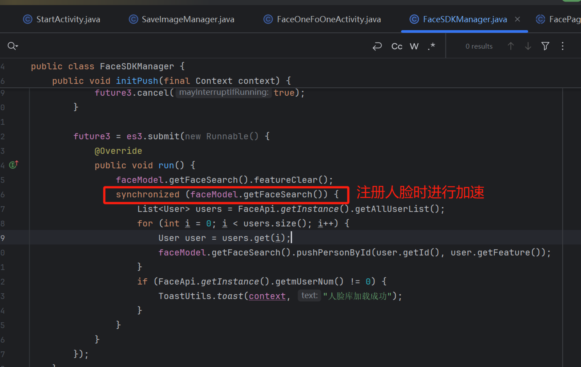The height and width of the screenshot is (369, 582).
Task: Open the search filter options
Action: coord(545,46)
